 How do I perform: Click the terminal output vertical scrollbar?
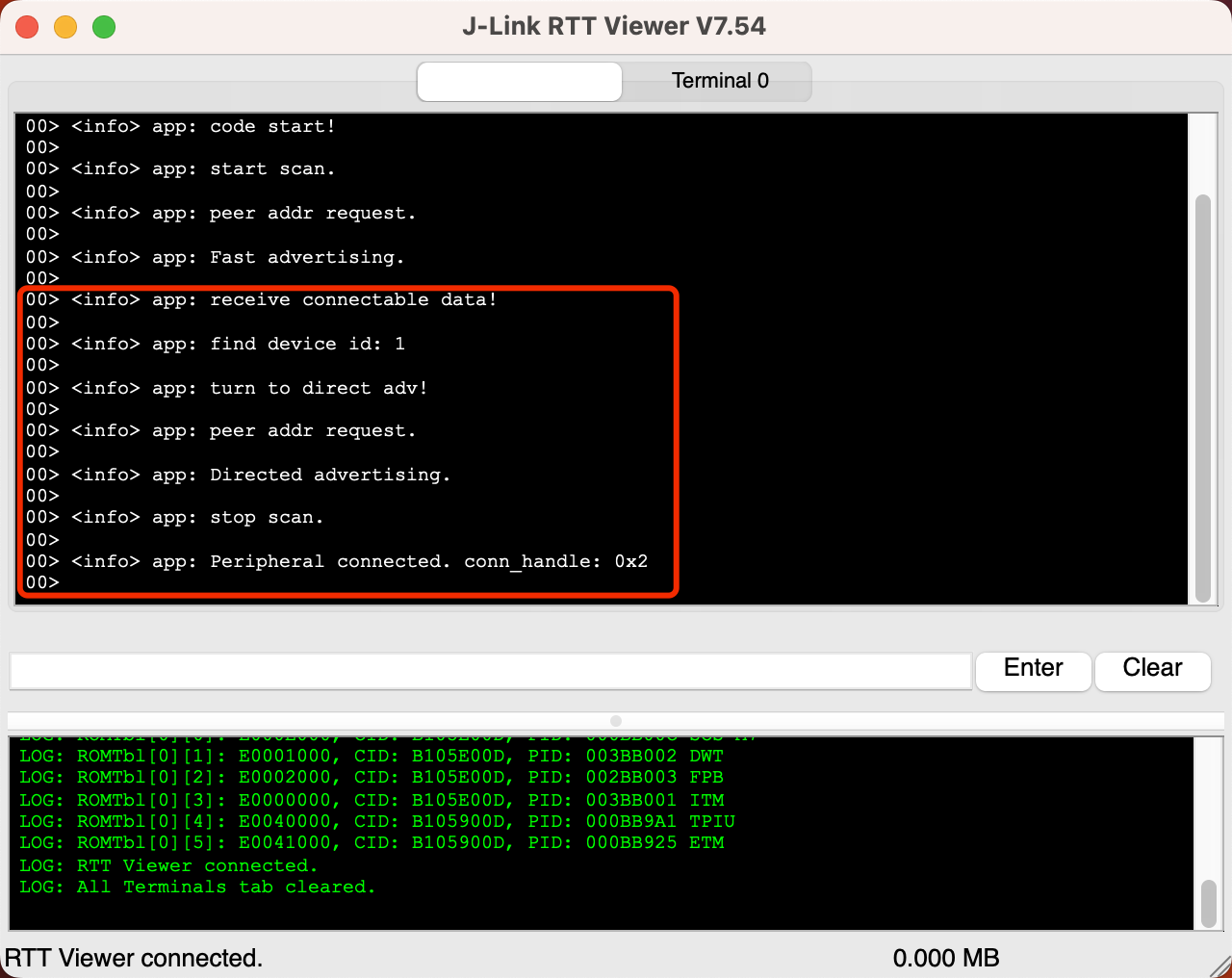coord(1202,399)
